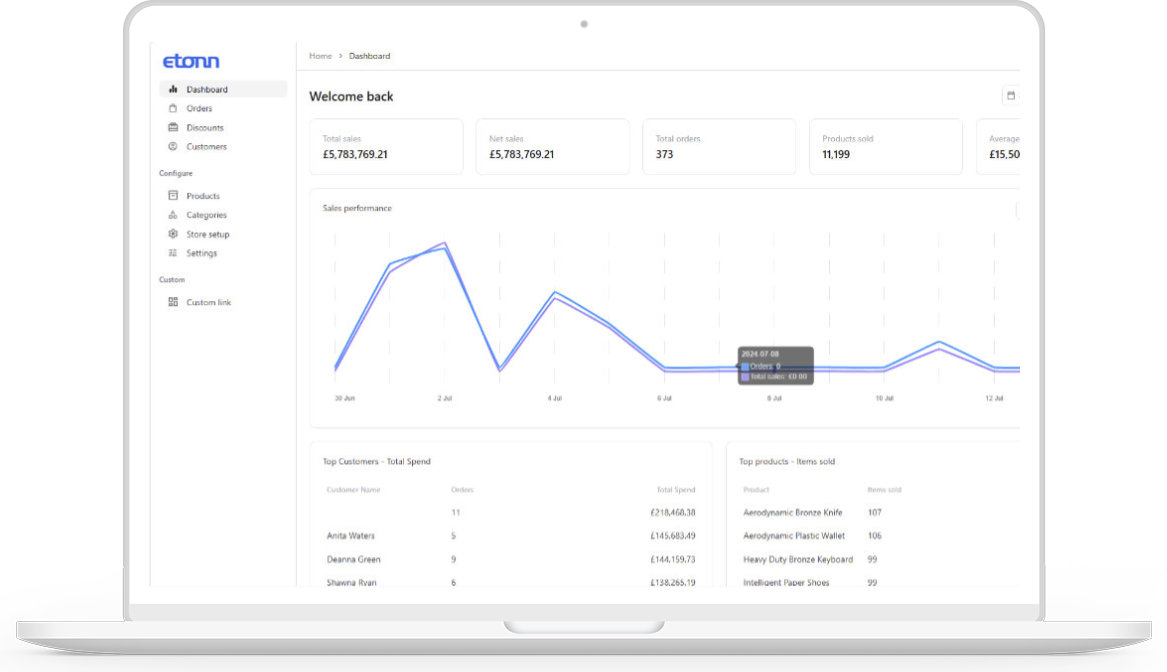Click the Total sales card
The height and width of the screenshot is (672, 1167).
(386, 147)
